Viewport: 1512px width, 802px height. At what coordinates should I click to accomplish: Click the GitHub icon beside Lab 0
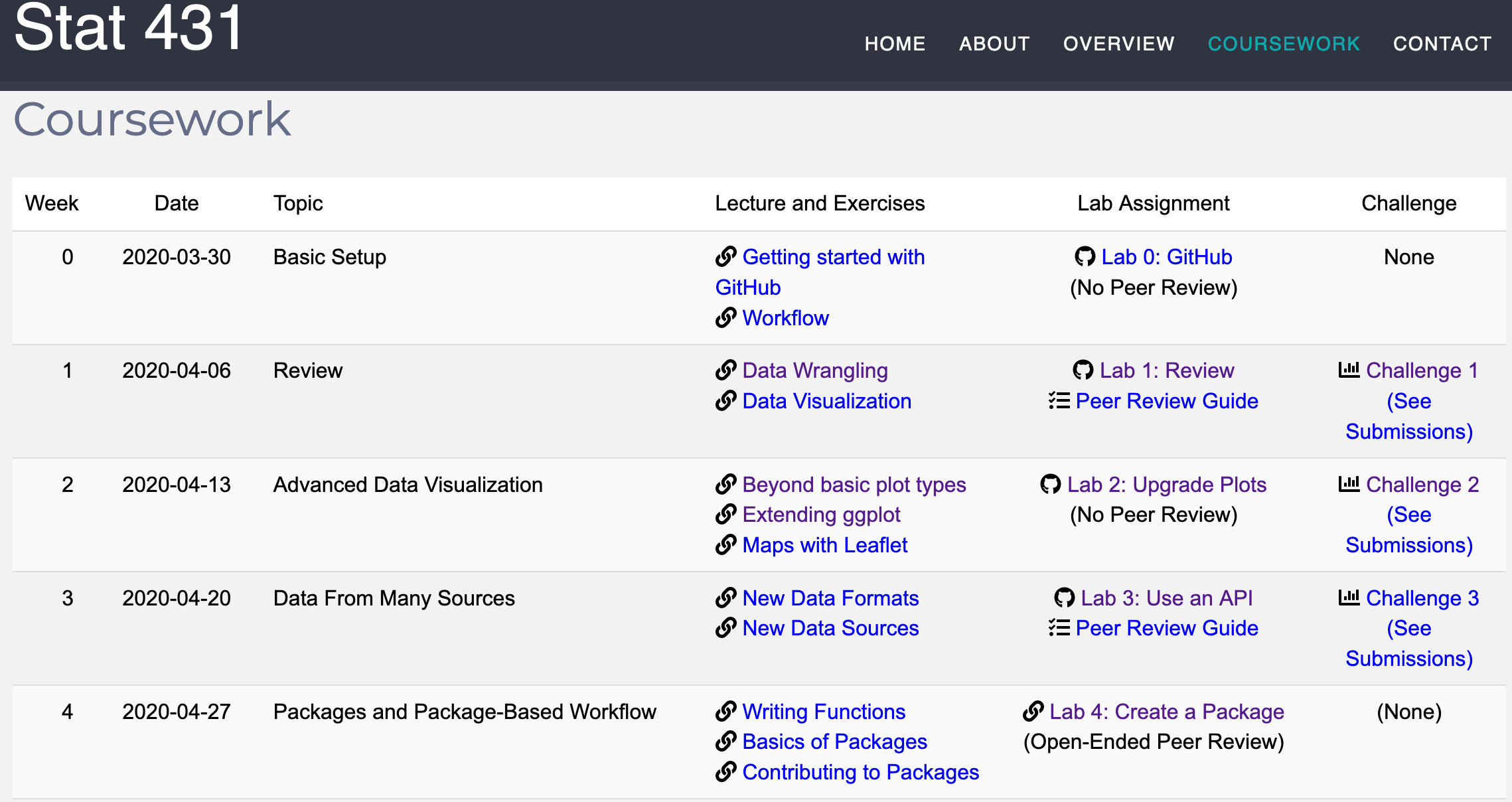point(1085,257)
